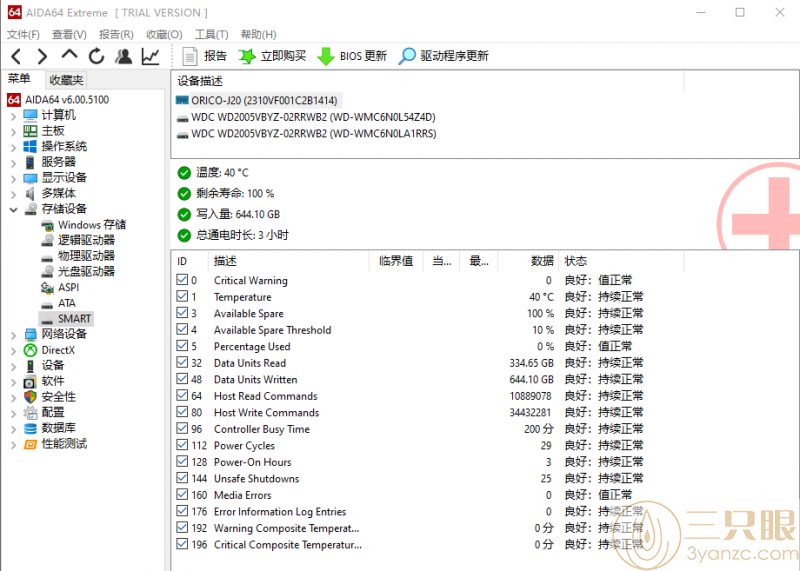This screenshot has height=571, width=800.
Task: Sort by the 临界值 column header
Action: 397,261
